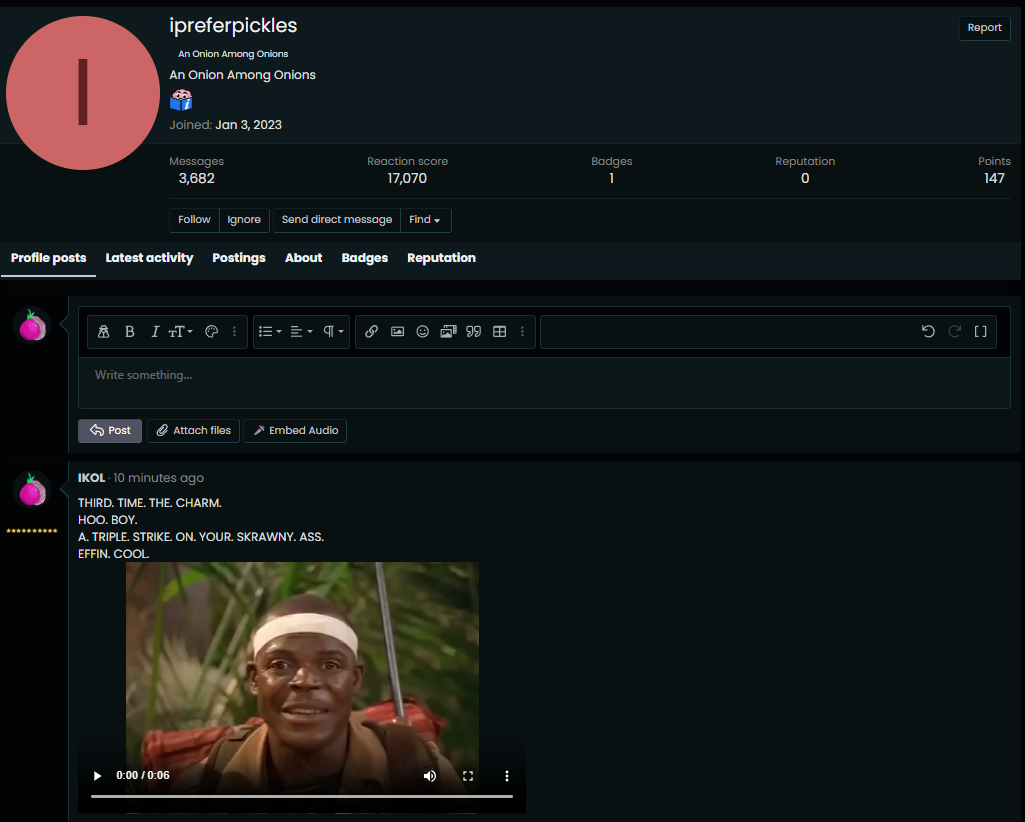
Task: Open the Badges tab
Action: coord(364,258)
